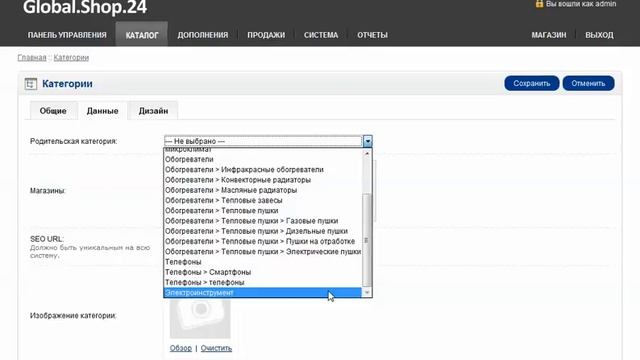Choose Обогреватели > Инфракрасные обогреватели option
This screenshot has height=360, width=640.
click(x=263, y=169)
